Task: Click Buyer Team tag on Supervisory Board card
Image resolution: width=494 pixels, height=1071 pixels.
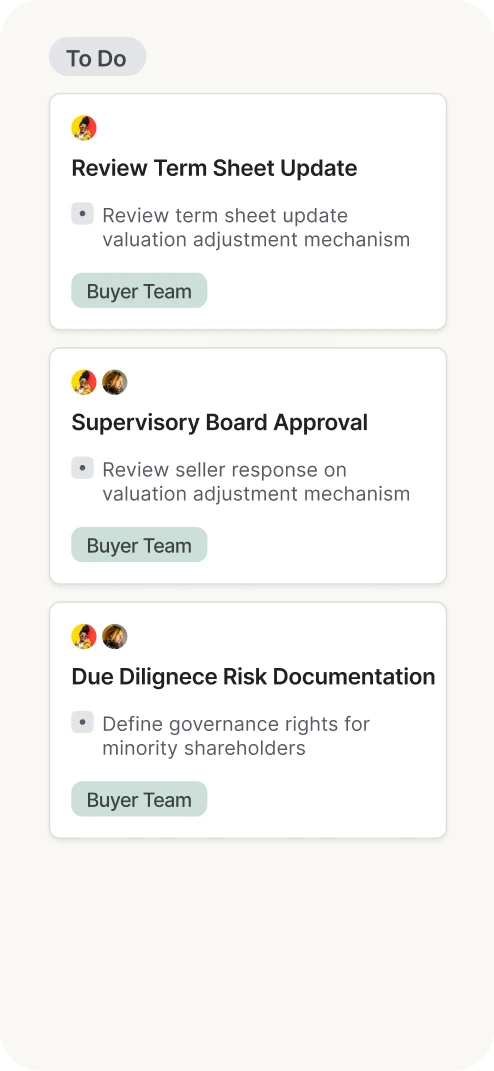Action: (139, 544)
